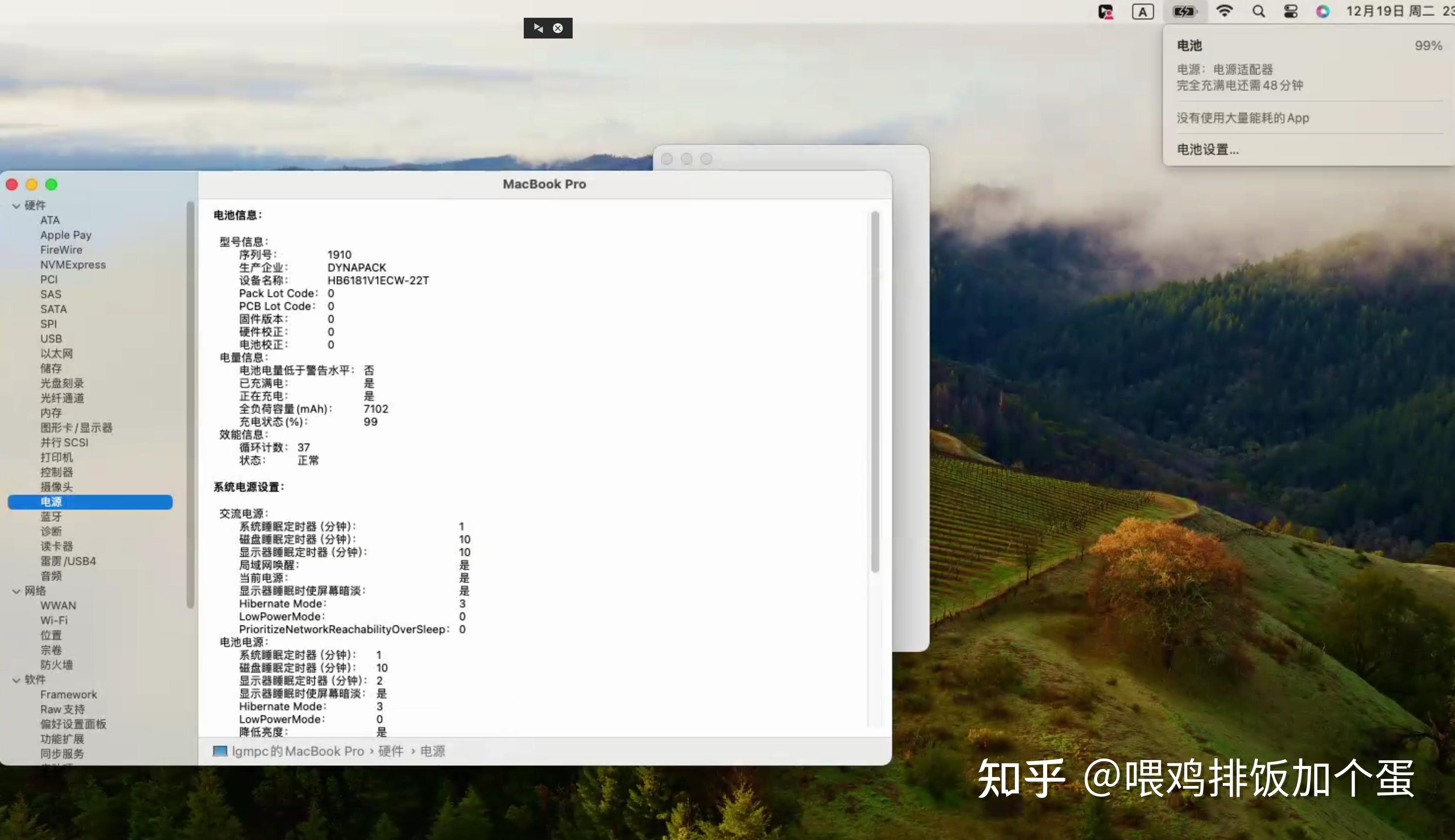Select 摄像头 in sidebar
The height and width of the screenshot is (840, 1455).
(57, 486)
